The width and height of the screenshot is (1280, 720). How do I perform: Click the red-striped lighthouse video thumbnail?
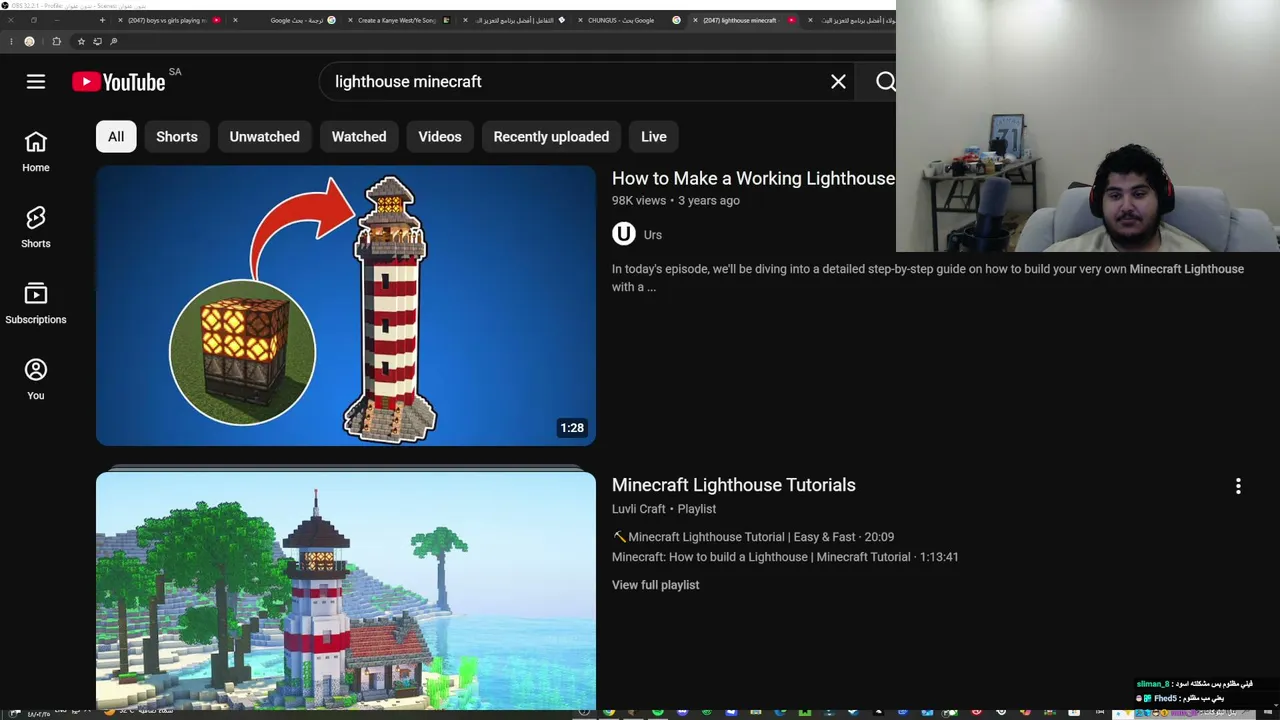[346, 305]
